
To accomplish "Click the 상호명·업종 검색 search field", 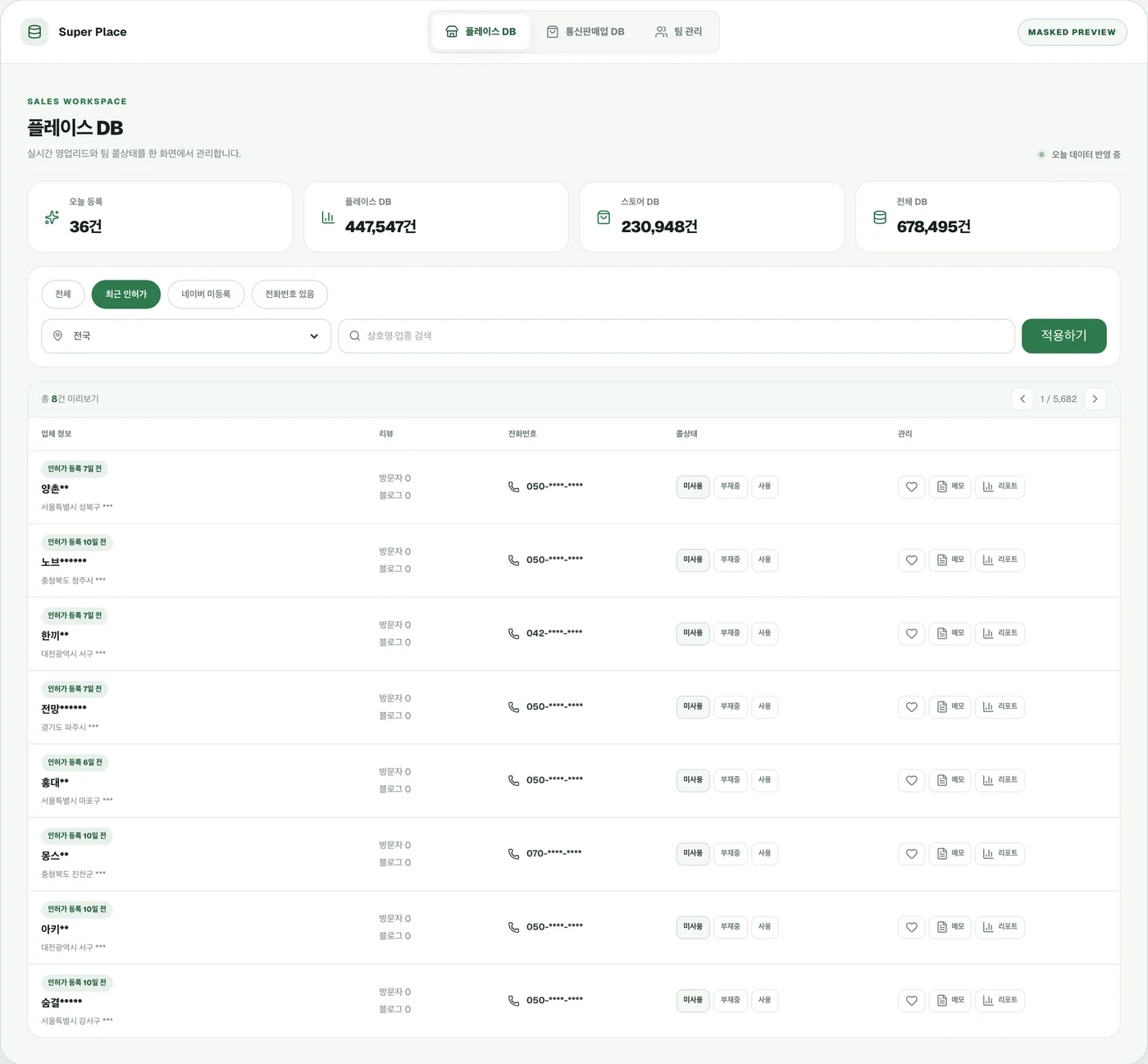I will click(x=676, y=336).
